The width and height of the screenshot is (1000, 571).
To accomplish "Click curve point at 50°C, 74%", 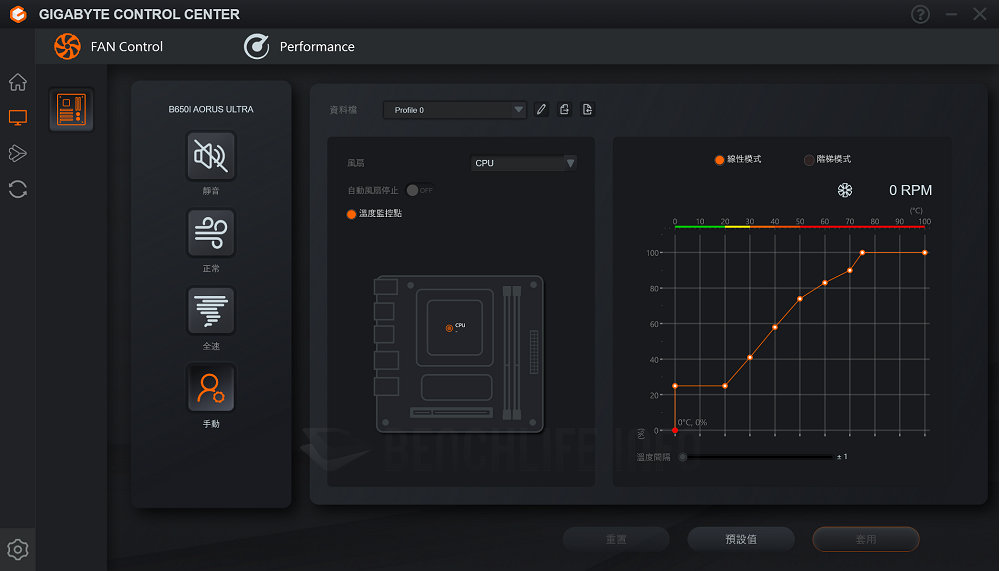I will (800, 299).
